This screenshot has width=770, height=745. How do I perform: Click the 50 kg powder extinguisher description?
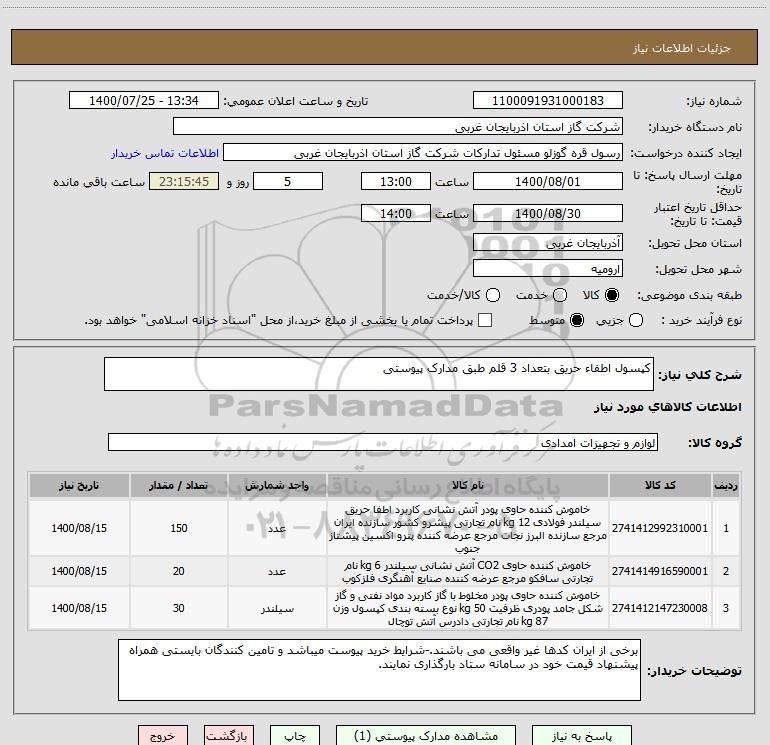(x=468, y=608)
